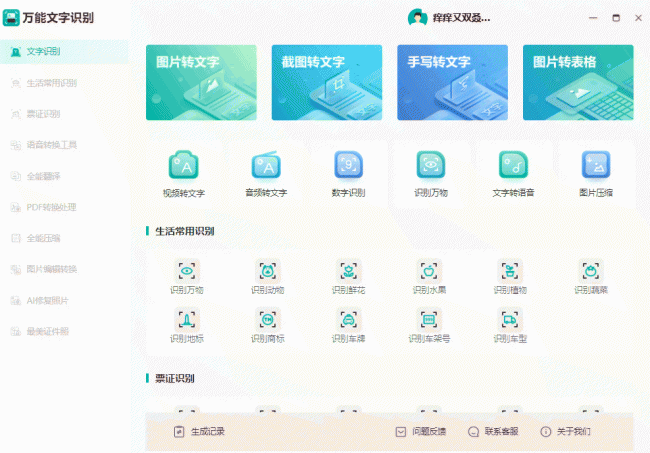Select 识别植物 icon
650x453 pixels.
(x=510, y=271)
